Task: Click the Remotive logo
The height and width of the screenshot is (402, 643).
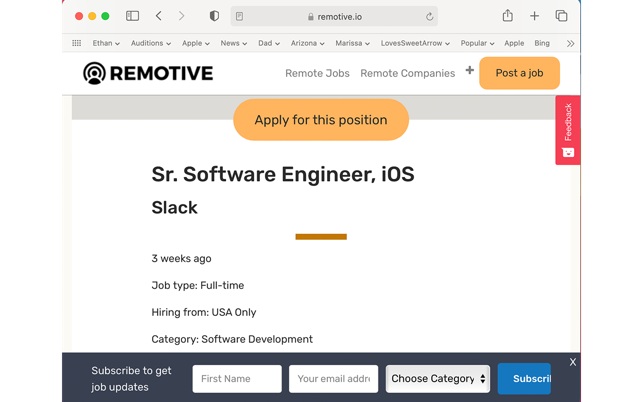Action: tap(148, 73)
